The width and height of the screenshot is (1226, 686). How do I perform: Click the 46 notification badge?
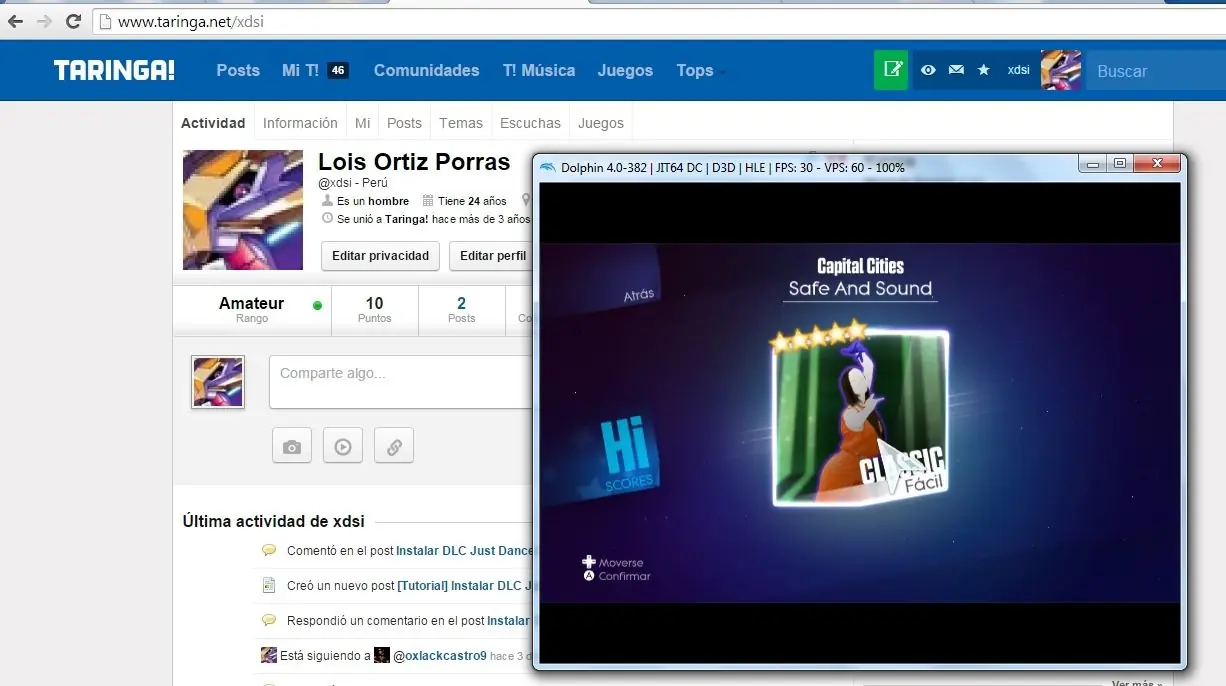[338, 70]
